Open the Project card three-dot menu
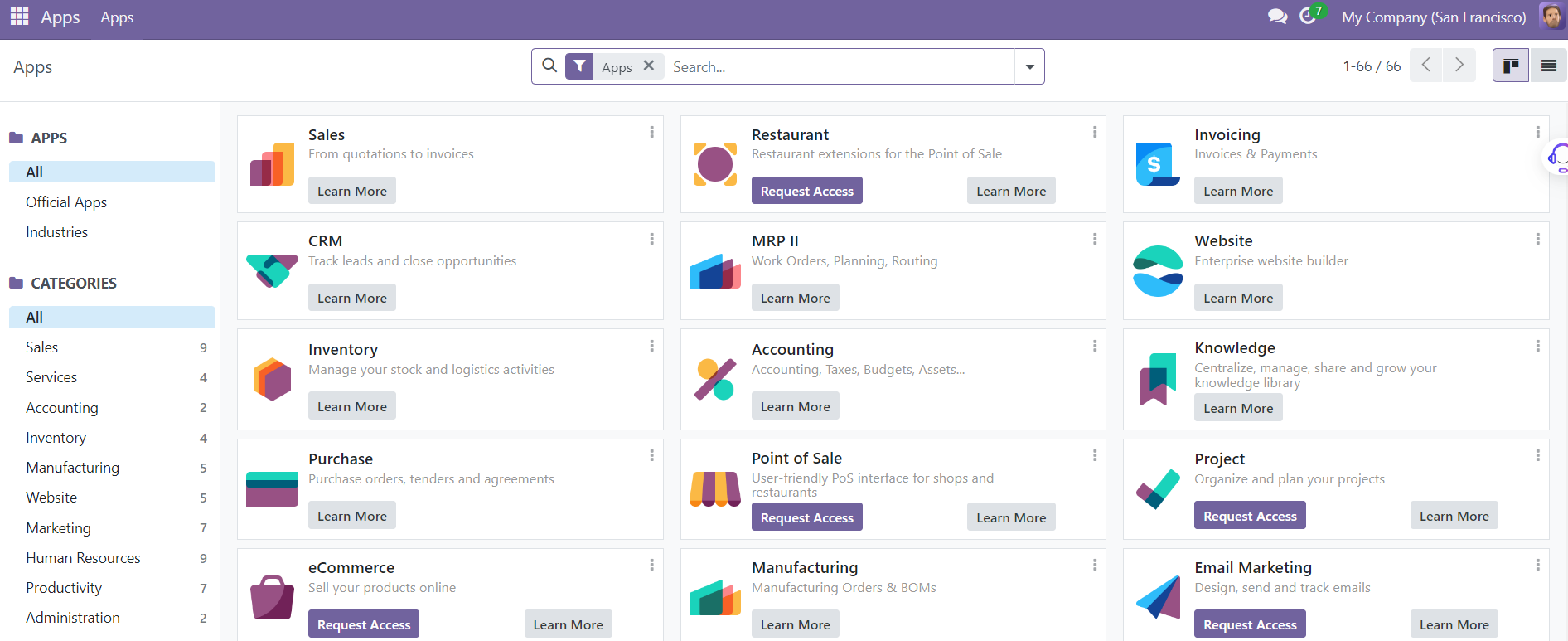This screenshot has height=641, width=1568. pyautogui.click(x=1537, y=455)
